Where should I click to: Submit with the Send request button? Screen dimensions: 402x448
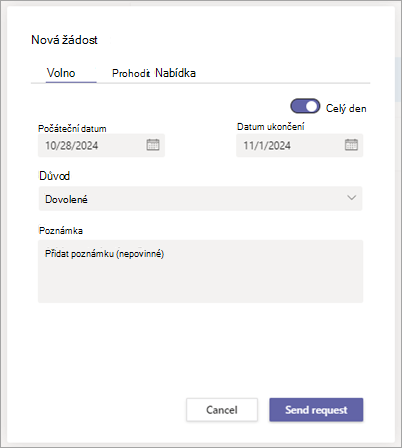(316, 410)
